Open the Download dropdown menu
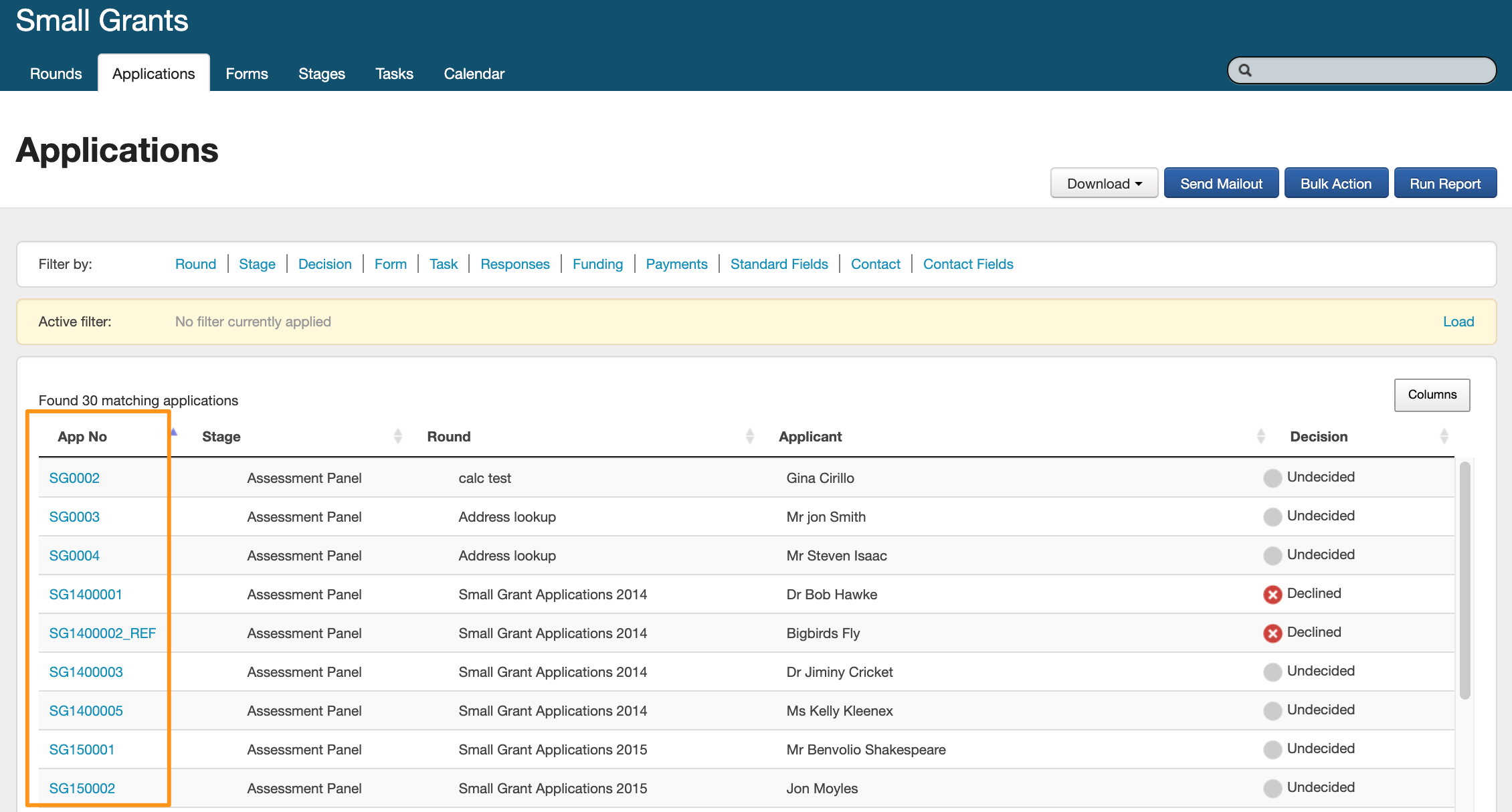1512x812 pixels. coord(1104,183)
